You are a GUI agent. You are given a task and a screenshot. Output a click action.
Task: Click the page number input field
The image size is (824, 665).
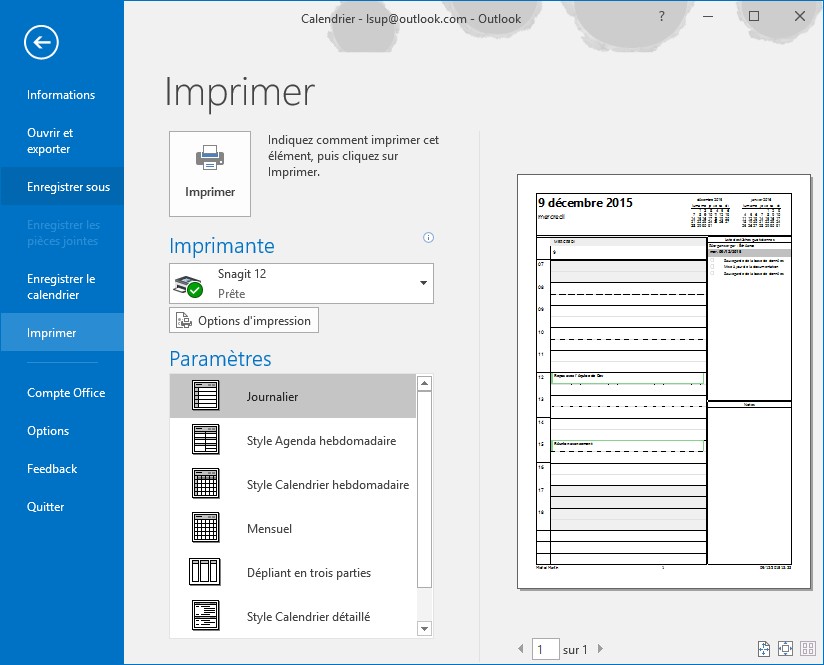[545, 650]
